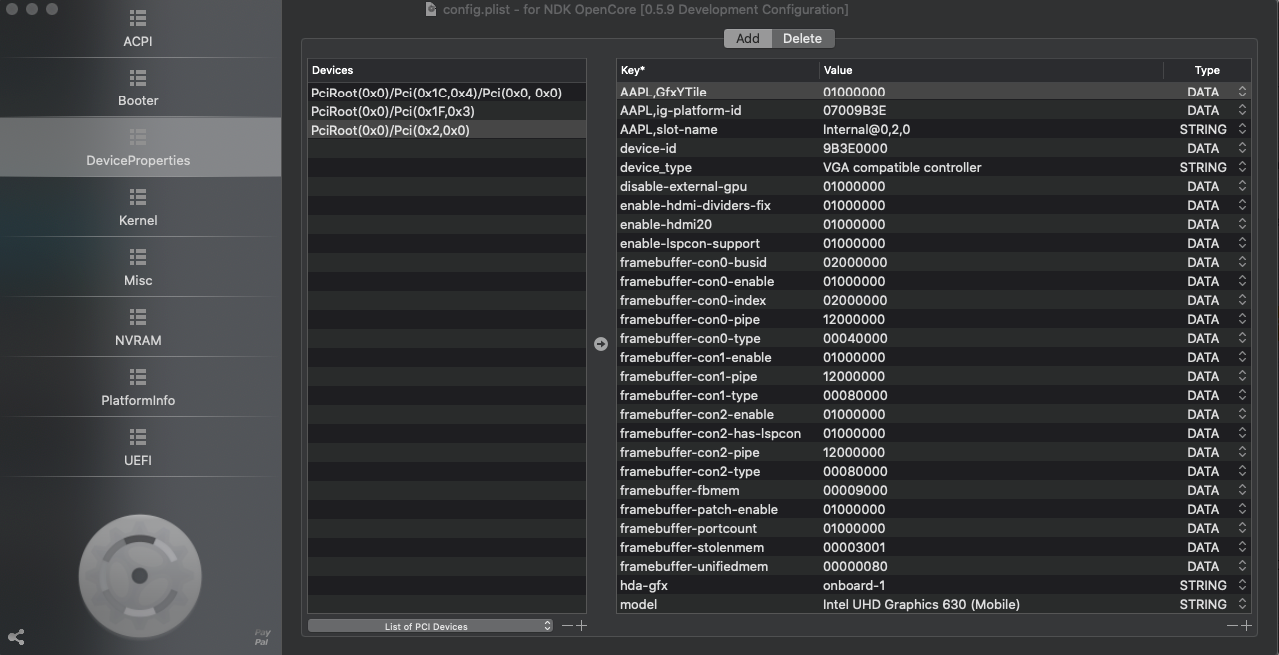The height and width of the screenshot is (655, 1279).
Task: Select the PciRoot(0x0)/Pci(0x1C,0x4)/Pci(0x0, 0x0) device
Action: click(x=436, y=93)
